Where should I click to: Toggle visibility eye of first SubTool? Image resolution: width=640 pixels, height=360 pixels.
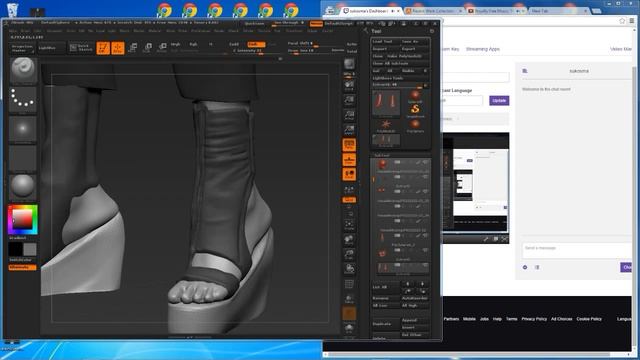point(425,162)
